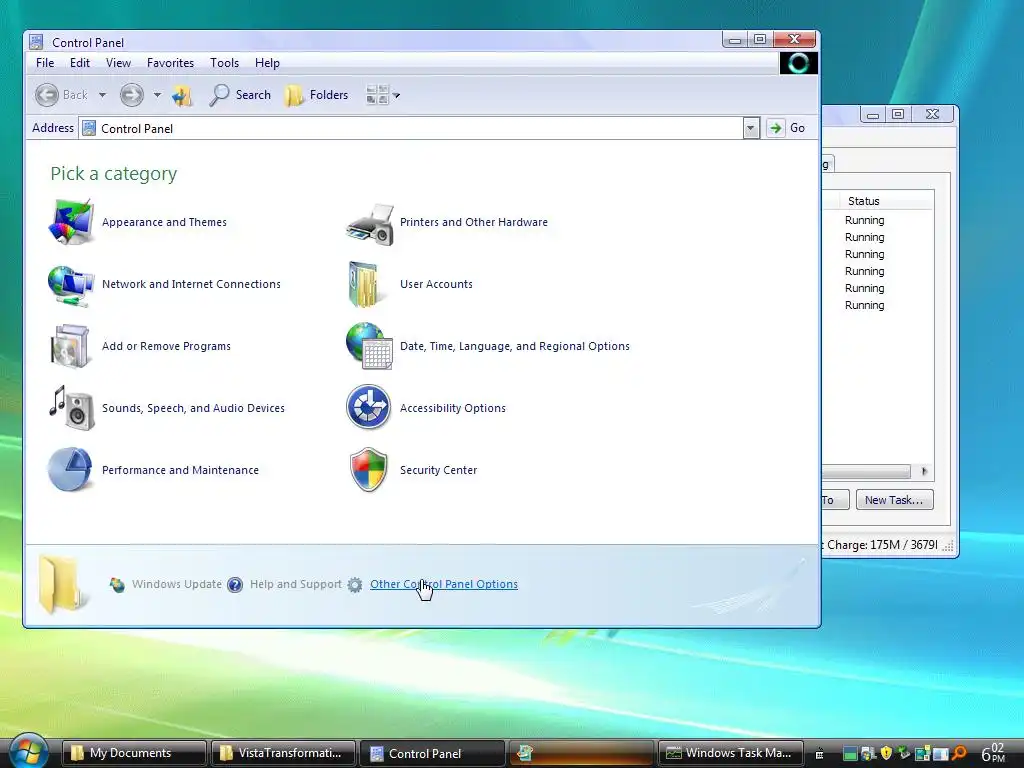
Task: Open the Windows Update link
Action: 177,584
